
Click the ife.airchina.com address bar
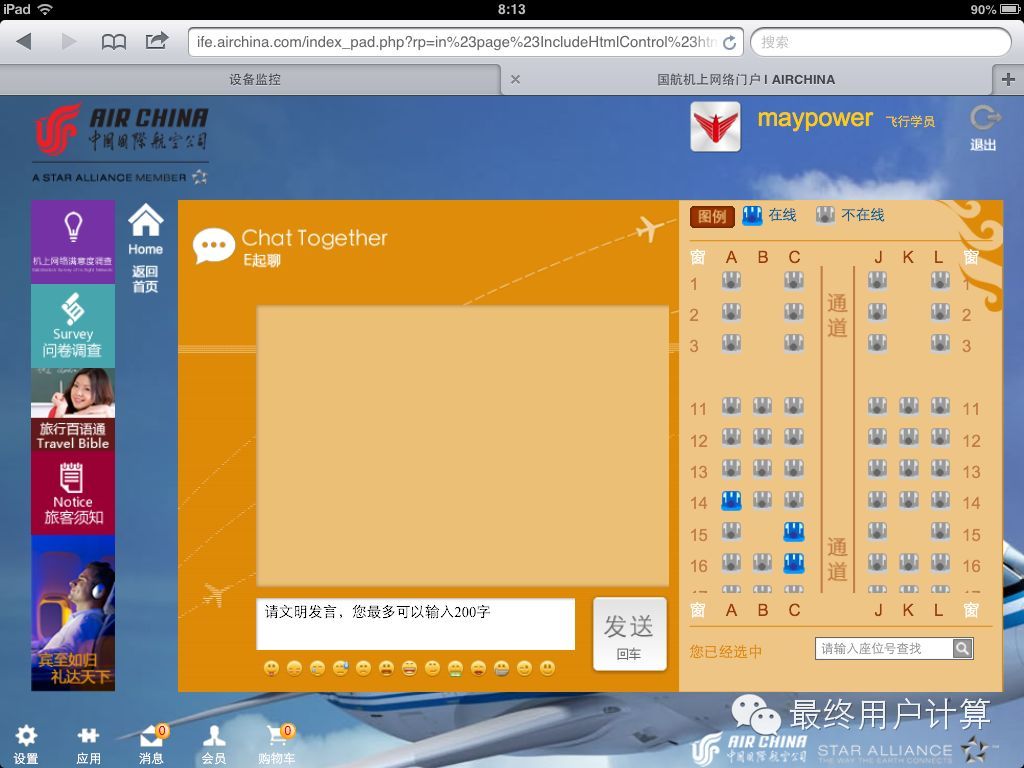pos(457,42)
